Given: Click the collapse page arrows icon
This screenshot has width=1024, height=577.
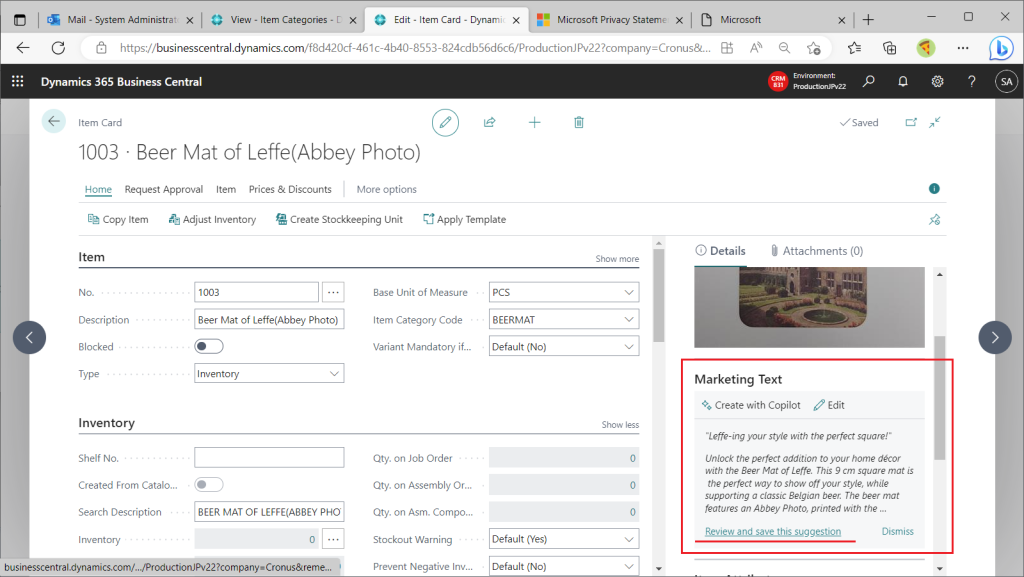Looking at the screenshot, I should tap(935, 122).
